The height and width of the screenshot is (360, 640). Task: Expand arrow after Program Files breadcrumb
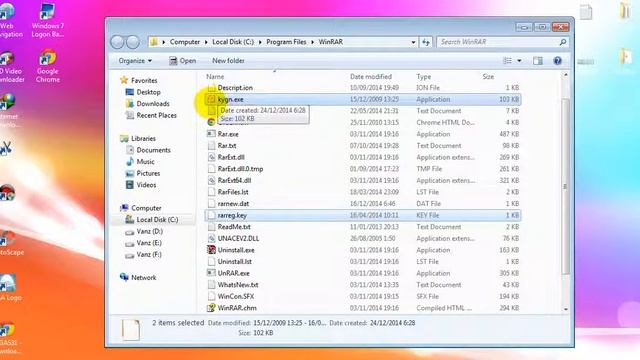click(x=312, y=42)
